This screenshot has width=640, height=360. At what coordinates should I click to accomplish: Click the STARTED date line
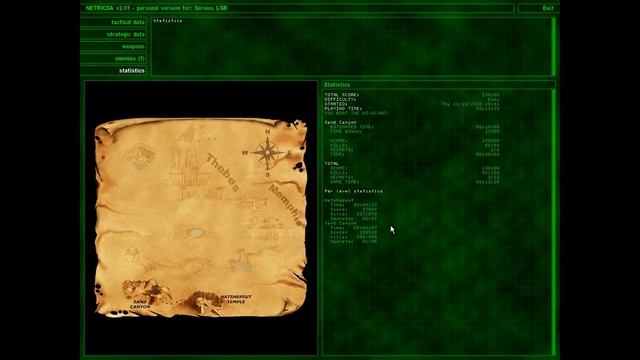pos(412,104)
